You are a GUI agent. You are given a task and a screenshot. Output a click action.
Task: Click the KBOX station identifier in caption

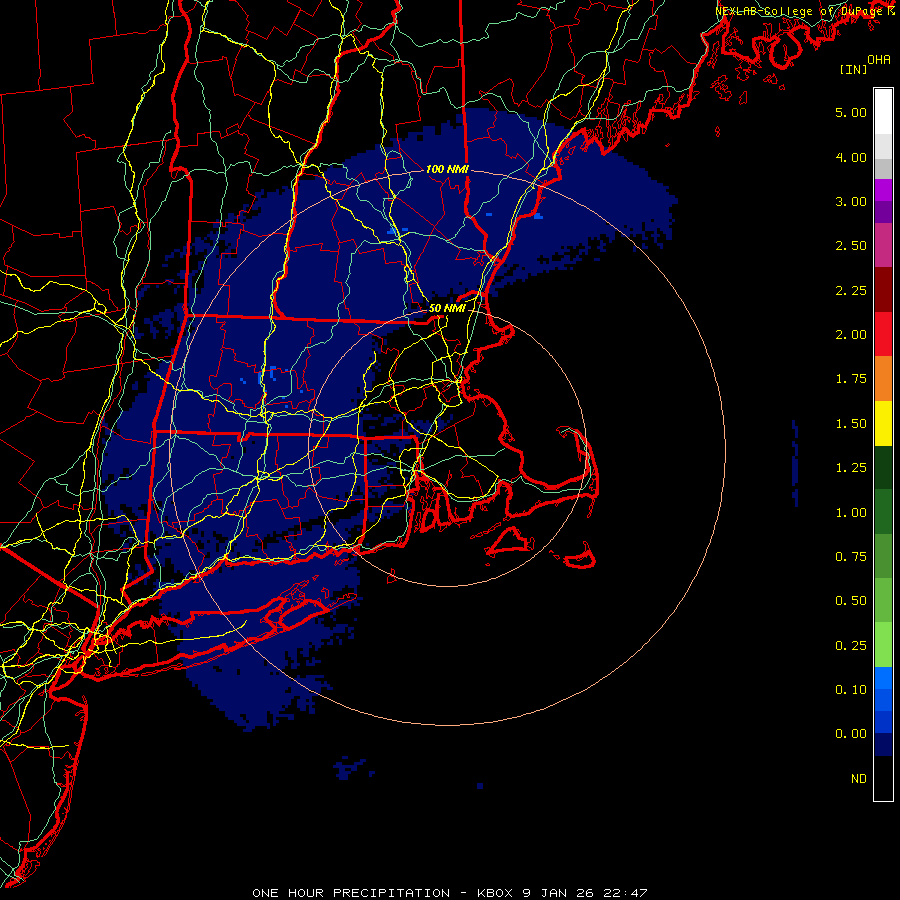[495, 893]
